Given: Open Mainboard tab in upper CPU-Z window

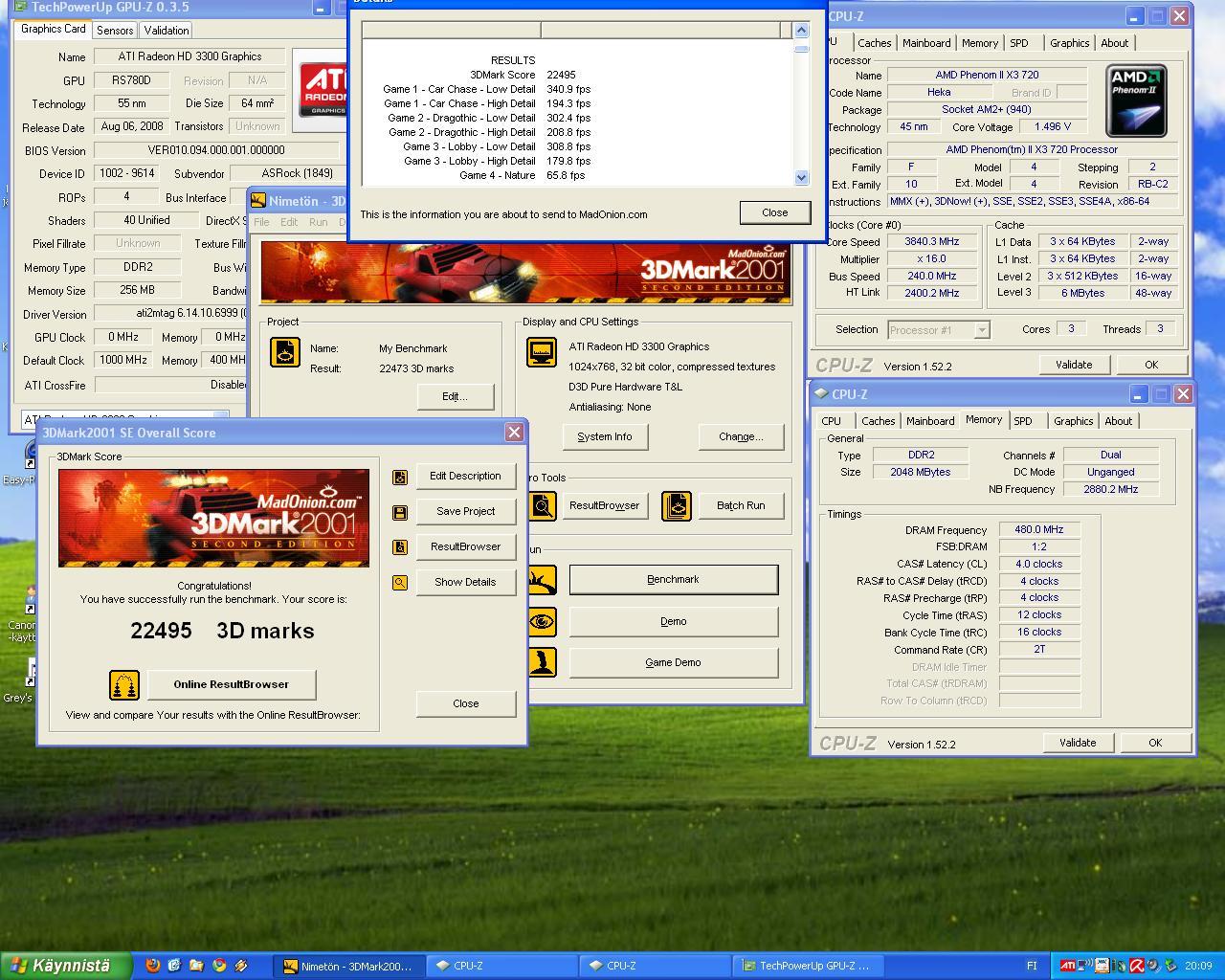Looking at the screenshot, I should coord(926,43).
